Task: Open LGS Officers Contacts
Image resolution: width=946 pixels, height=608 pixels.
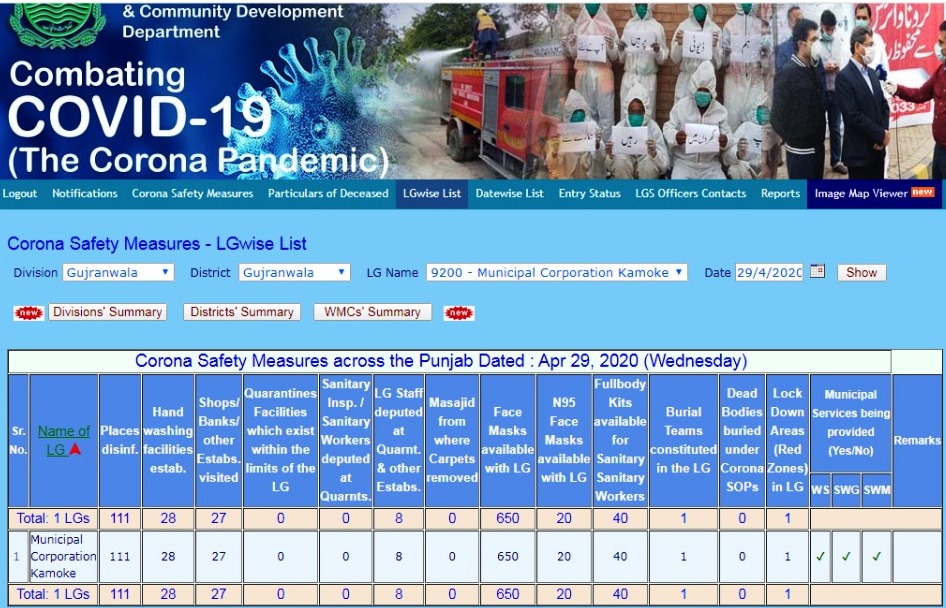Action: pyautogui.click(x=691, y=194)
